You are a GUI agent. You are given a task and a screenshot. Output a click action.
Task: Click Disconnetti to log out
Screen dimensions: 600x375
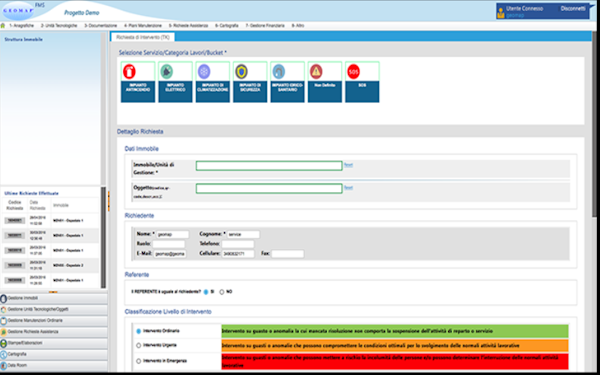click(573, 8)
